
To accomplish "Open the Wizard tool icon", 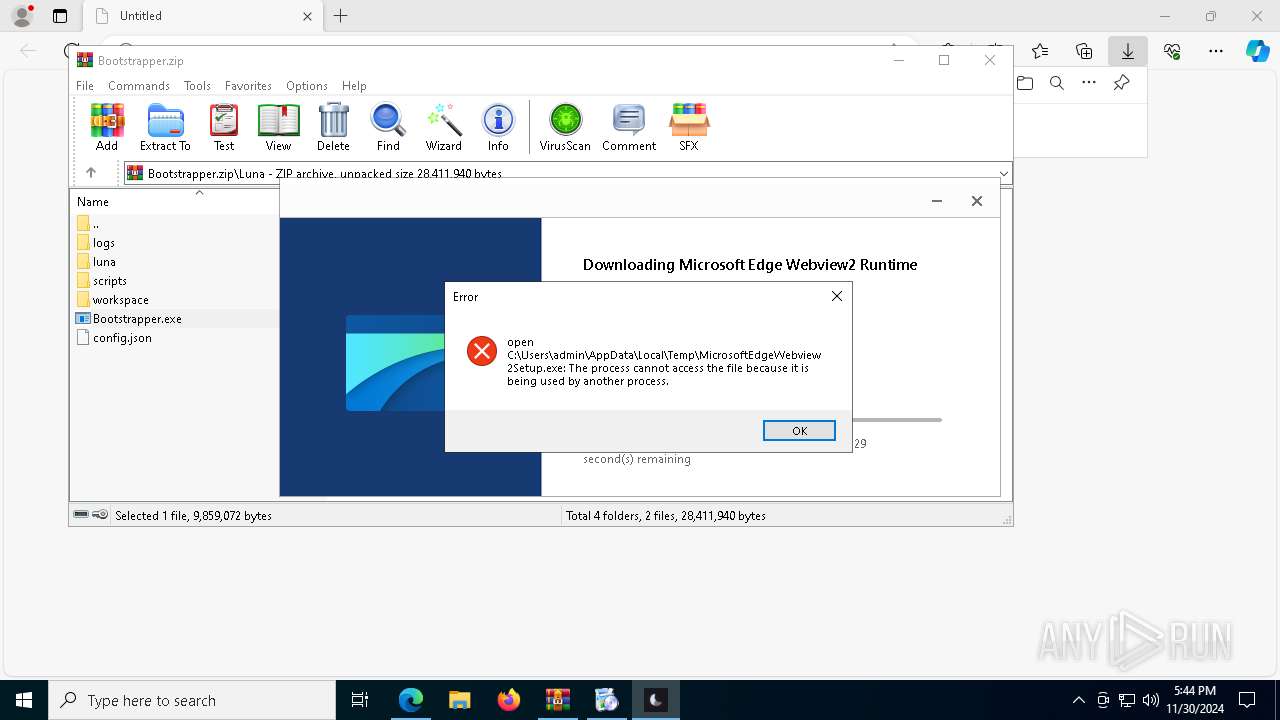I will coord(444,127).
